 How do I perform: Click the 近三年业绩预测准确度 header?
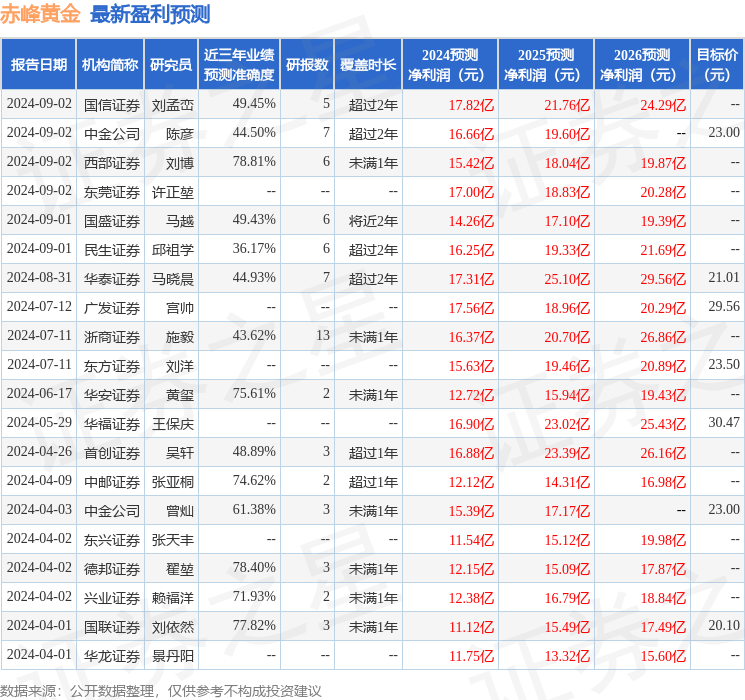click(x=239, y=65)
